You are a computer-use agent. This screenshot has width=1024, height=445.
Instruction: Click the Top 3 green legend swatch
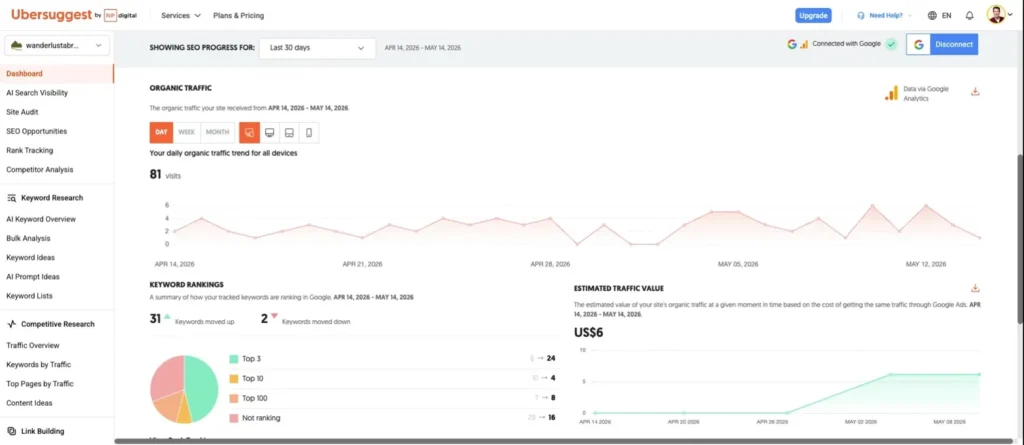(x=234, y=359)
